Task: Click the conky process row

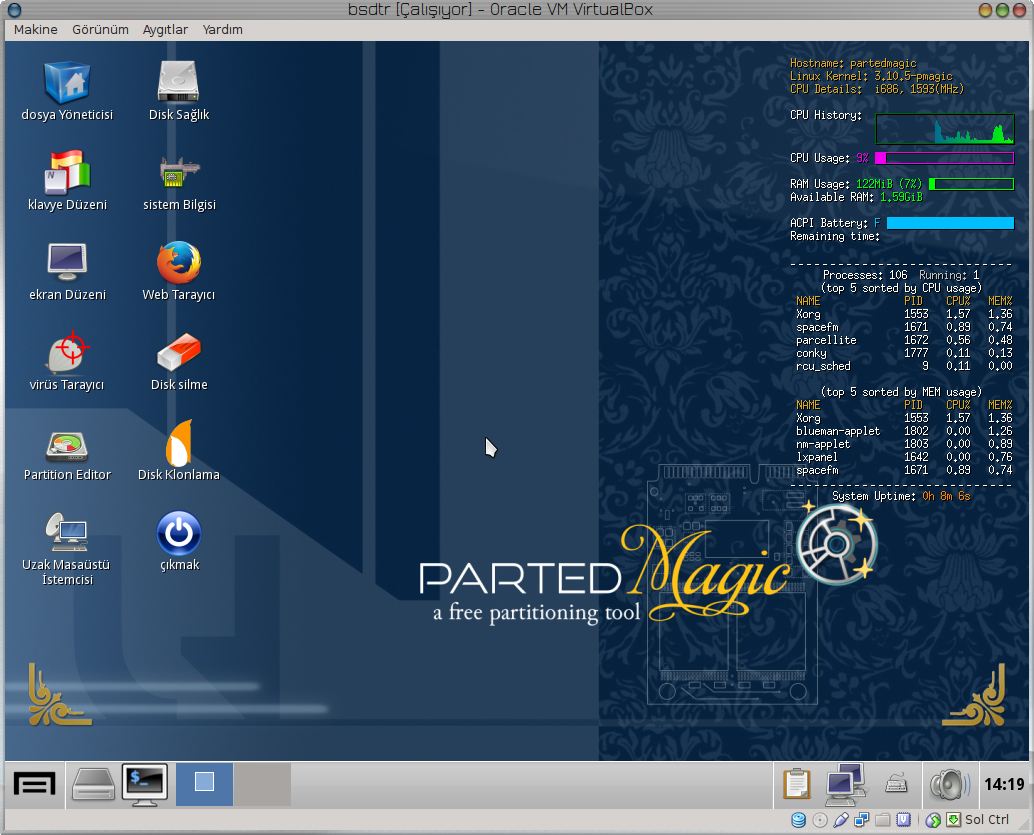Action: [x=904, y=354]
